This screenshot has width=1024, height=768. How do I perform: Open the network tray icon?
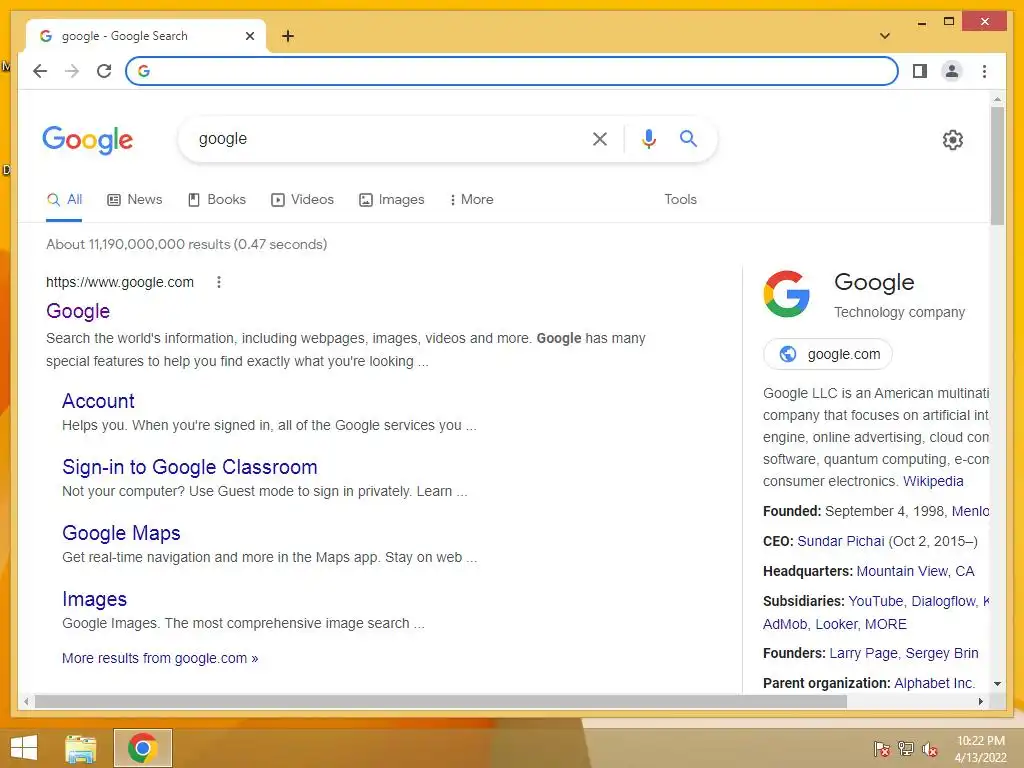(x=905, y=748)
